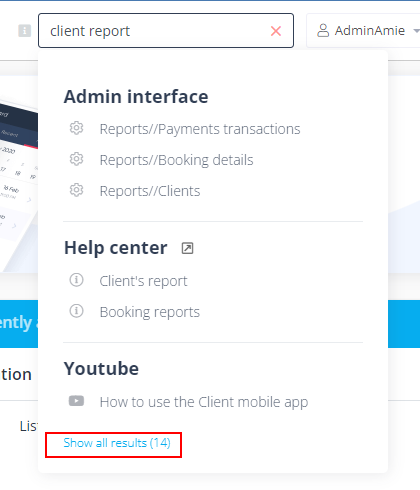The height and width of the screenshot is (490, 420).
Task: Click the YouTube play icon
Action: [x=76, y=401]
